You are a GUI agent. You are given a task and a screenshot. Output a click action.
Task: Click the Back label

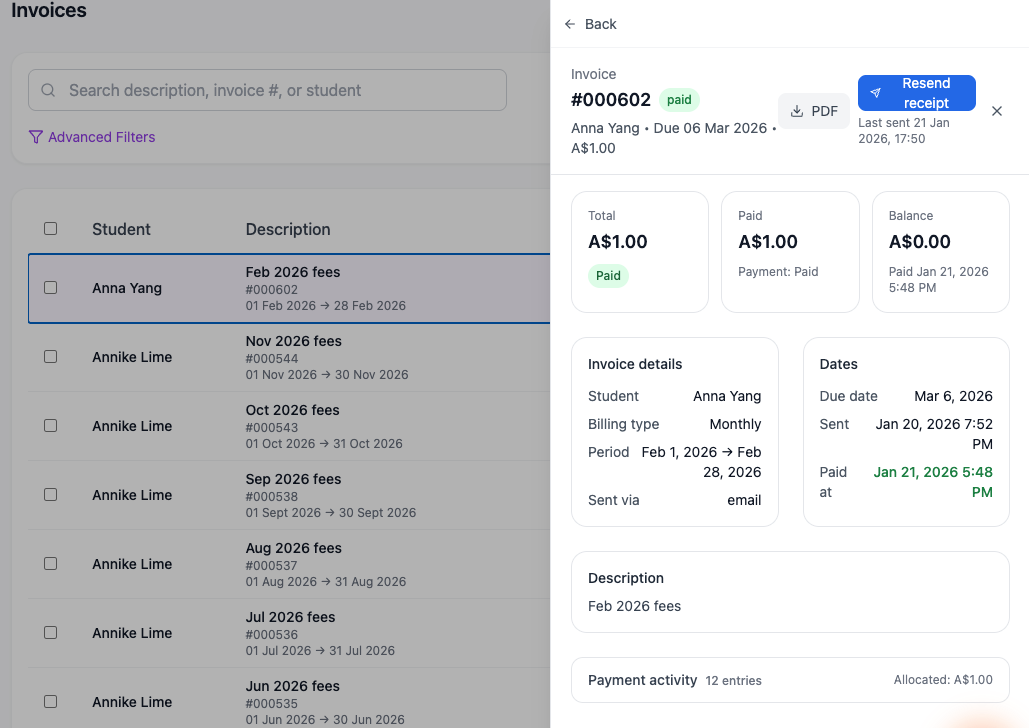[x=600, y=23]
